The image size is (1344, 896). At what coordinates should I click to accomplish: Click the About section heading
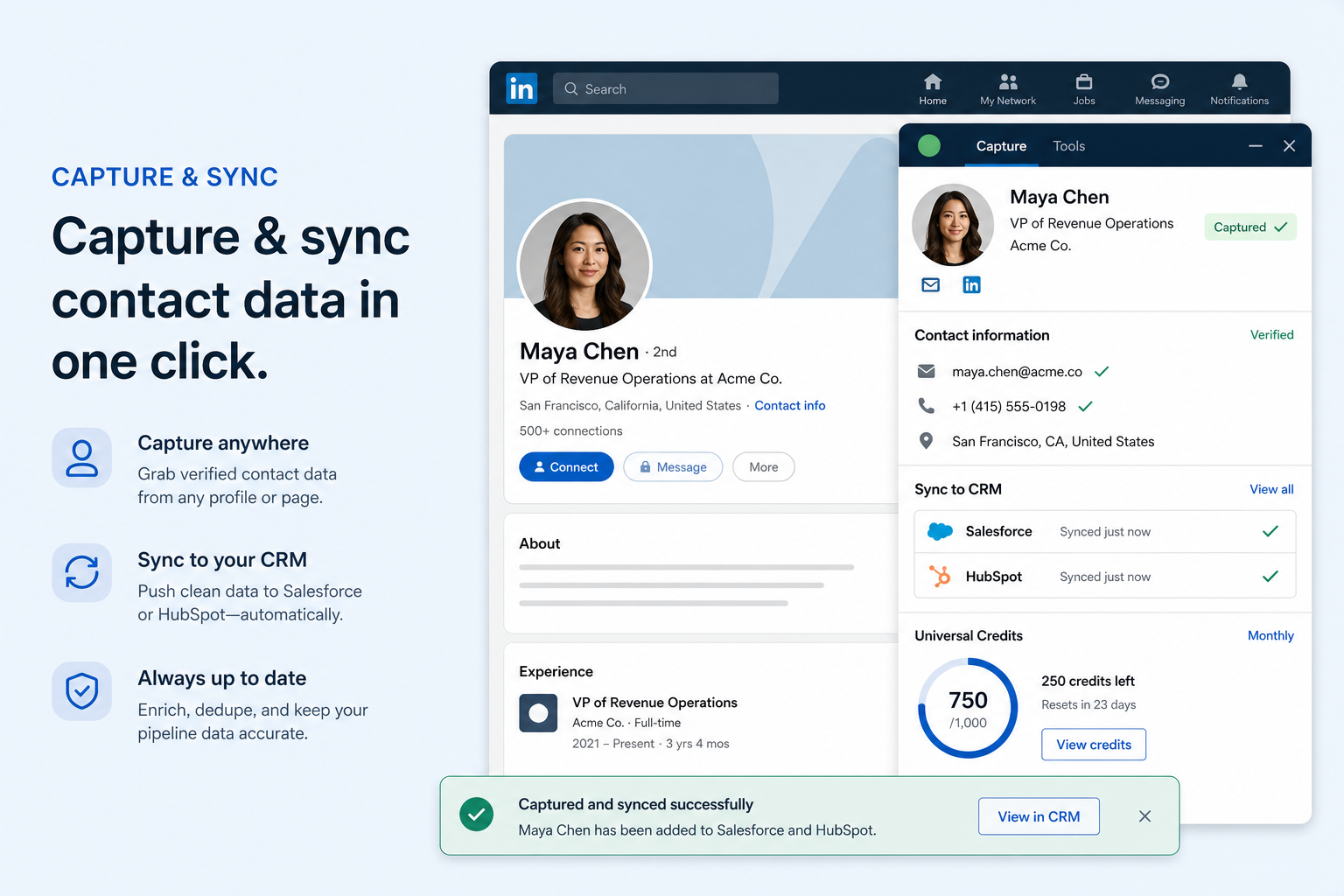click(x=539, y=543)
